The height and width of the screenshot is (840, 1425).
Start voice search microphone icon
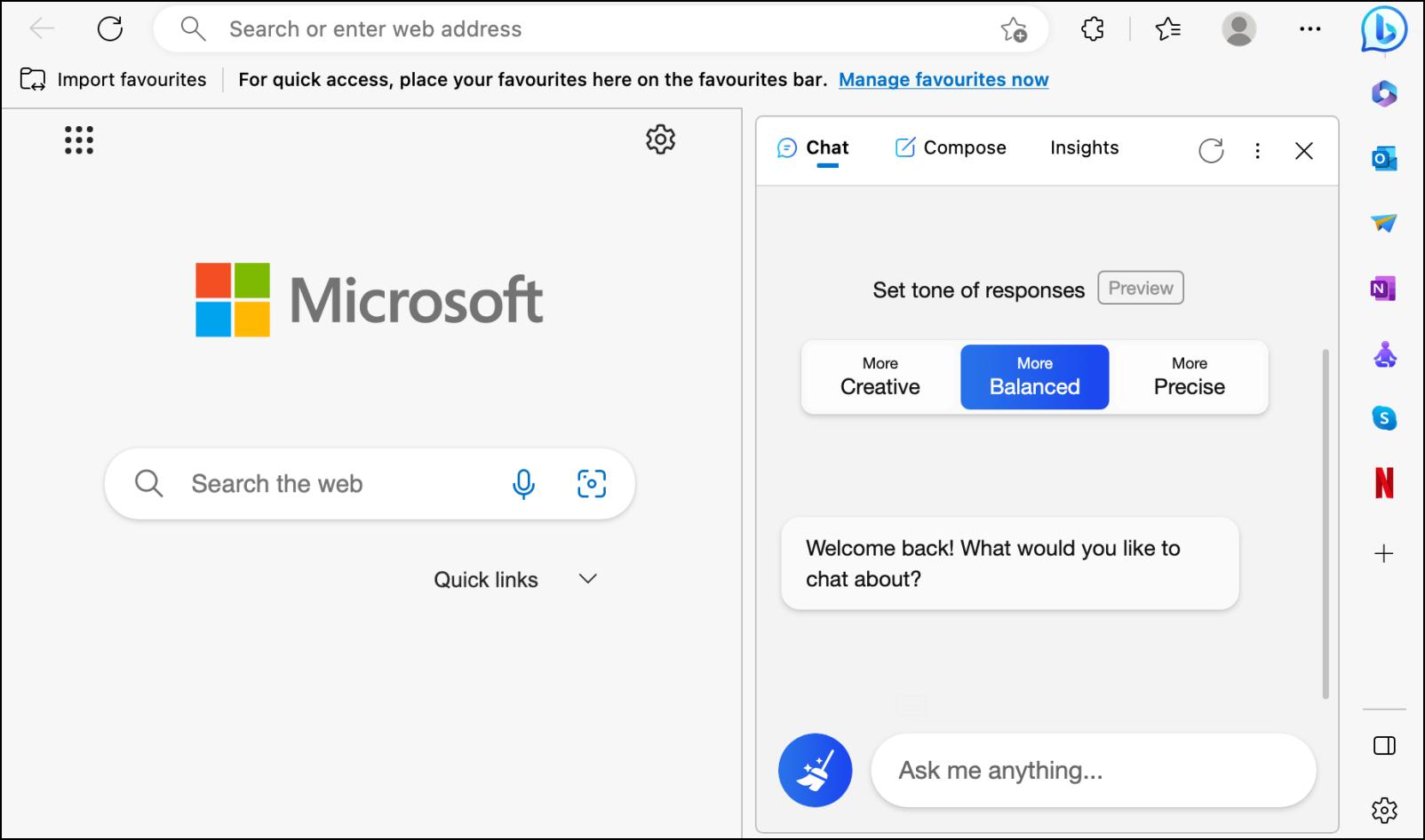point(524,484)
